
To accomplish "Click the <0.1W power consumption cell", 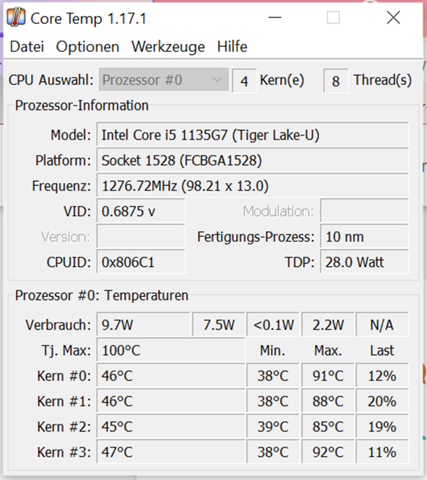I will coord(273,324).
